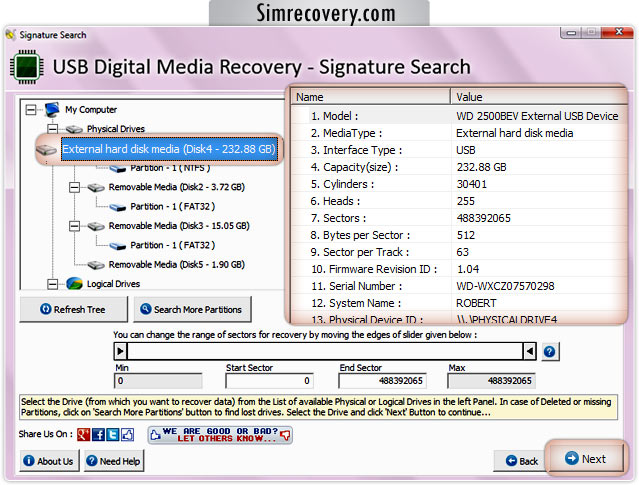Screen dimensions: 639x485
Task: Click the Name column header
Action: pos(370,97)
